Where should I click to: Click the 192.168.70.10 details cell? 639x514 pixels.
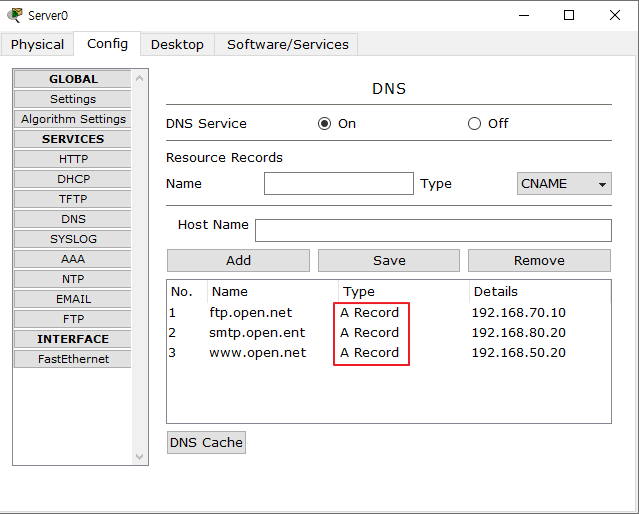[x=518, y=313]
